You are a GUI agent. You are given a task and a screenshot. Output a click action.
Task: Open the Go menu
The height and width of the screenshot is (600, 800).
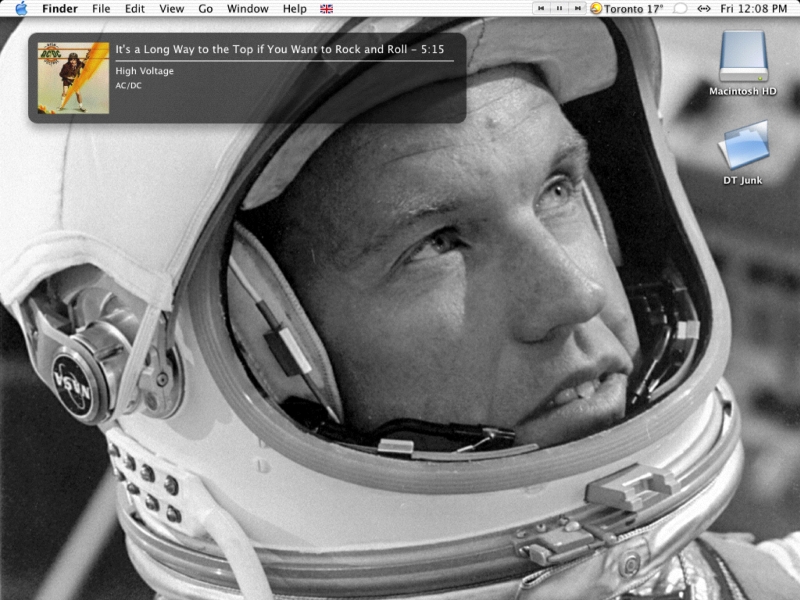205,8
